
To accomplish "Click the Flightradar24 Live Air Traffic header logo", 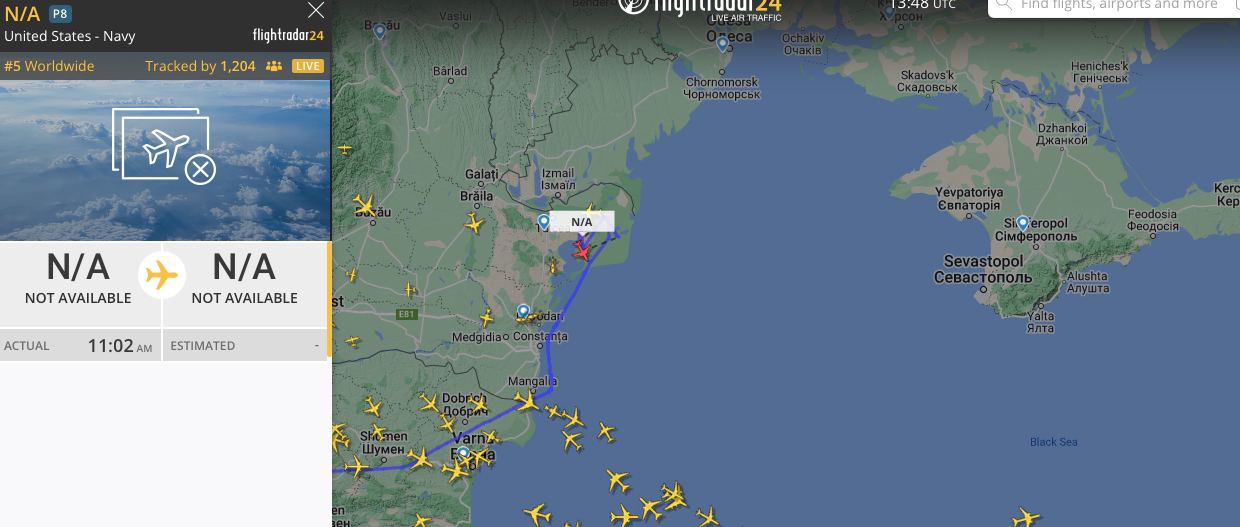I will [x=700, y=8].
